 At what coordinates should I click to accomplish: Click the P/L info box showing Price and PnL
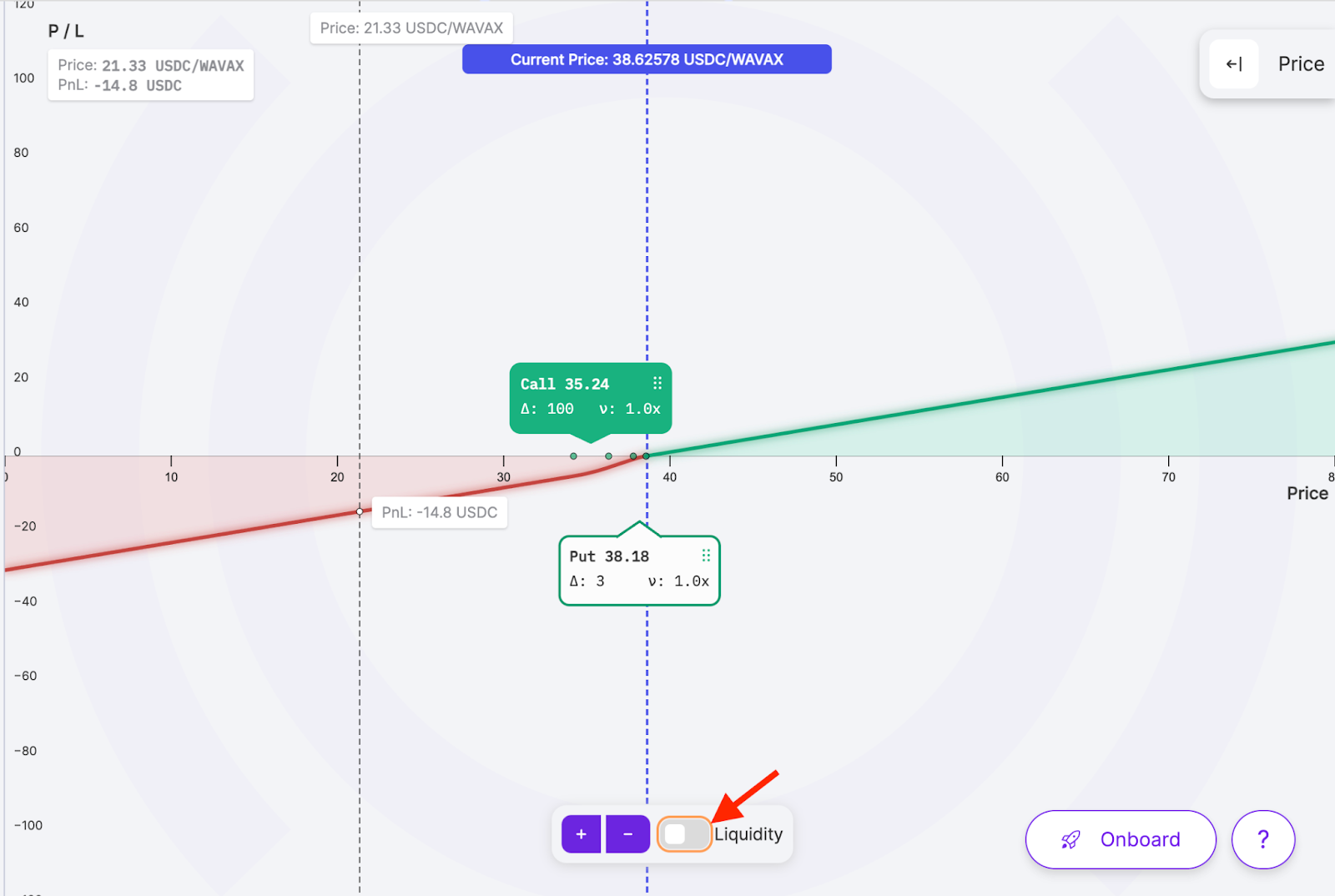pos(151,75)
